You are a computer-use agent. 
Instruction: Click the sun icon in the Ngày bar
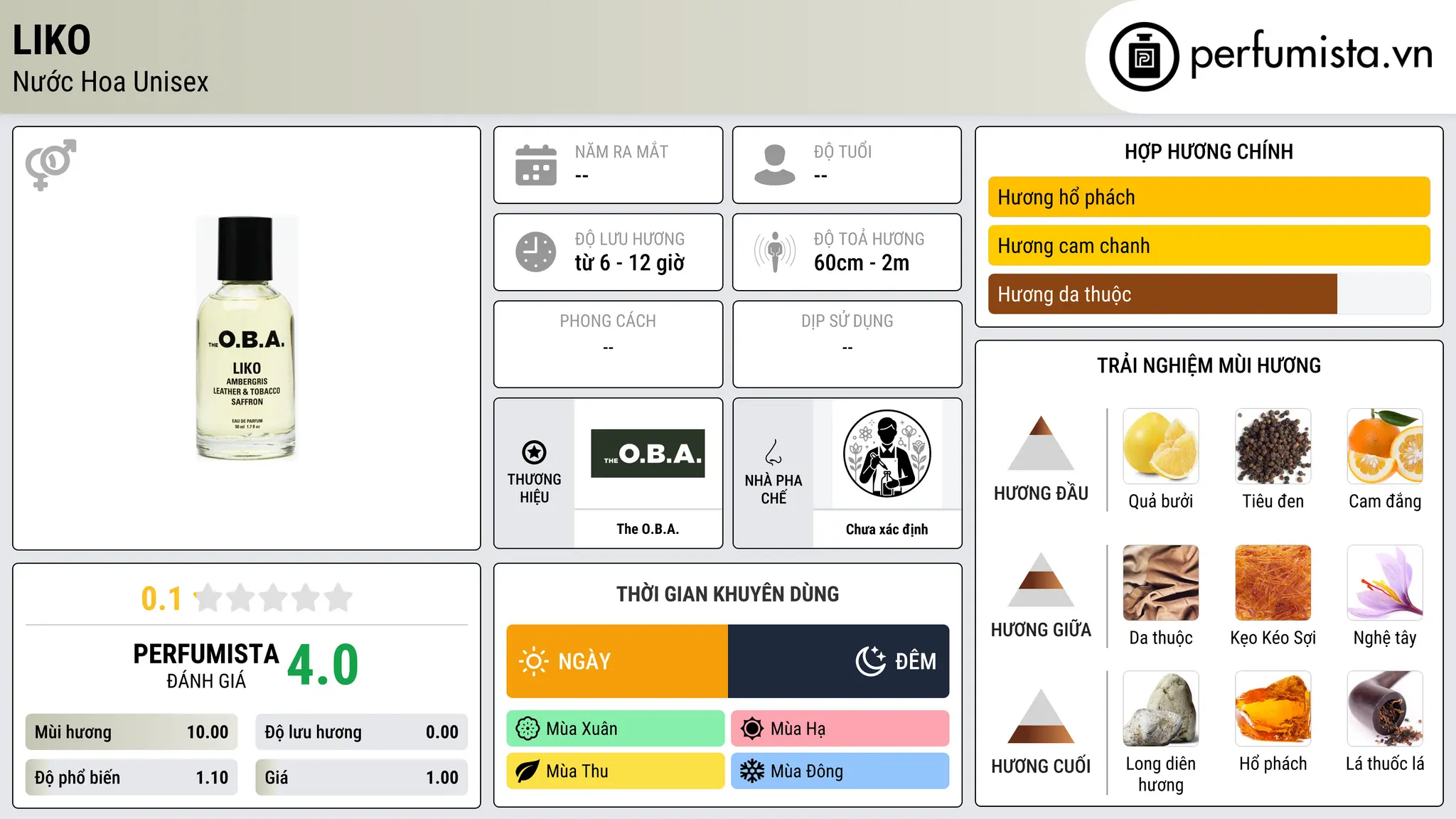coord(533,661)
